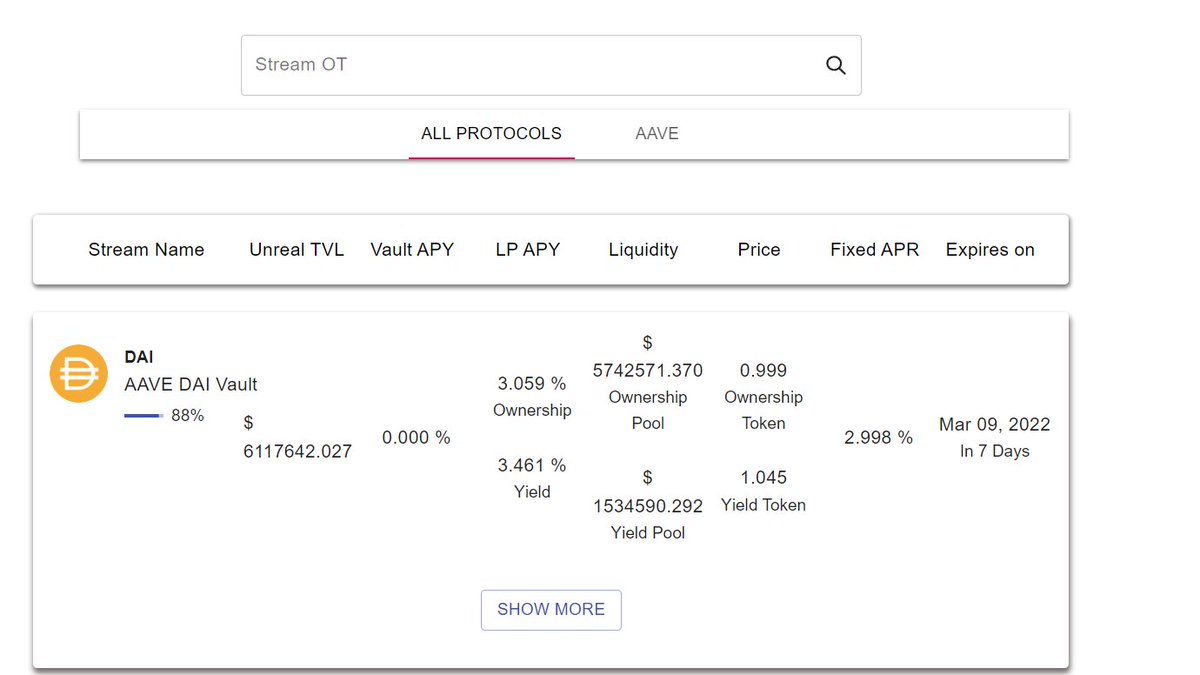This screenshot has height=675, width=1200.
Task: Click the bold DAI stream title
Action: click(139, 357)
